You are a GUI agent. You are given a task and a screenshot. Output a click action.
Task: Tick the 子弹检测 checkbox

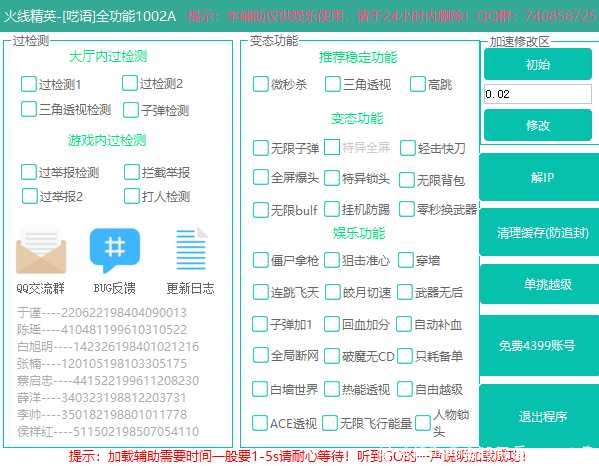130,110
